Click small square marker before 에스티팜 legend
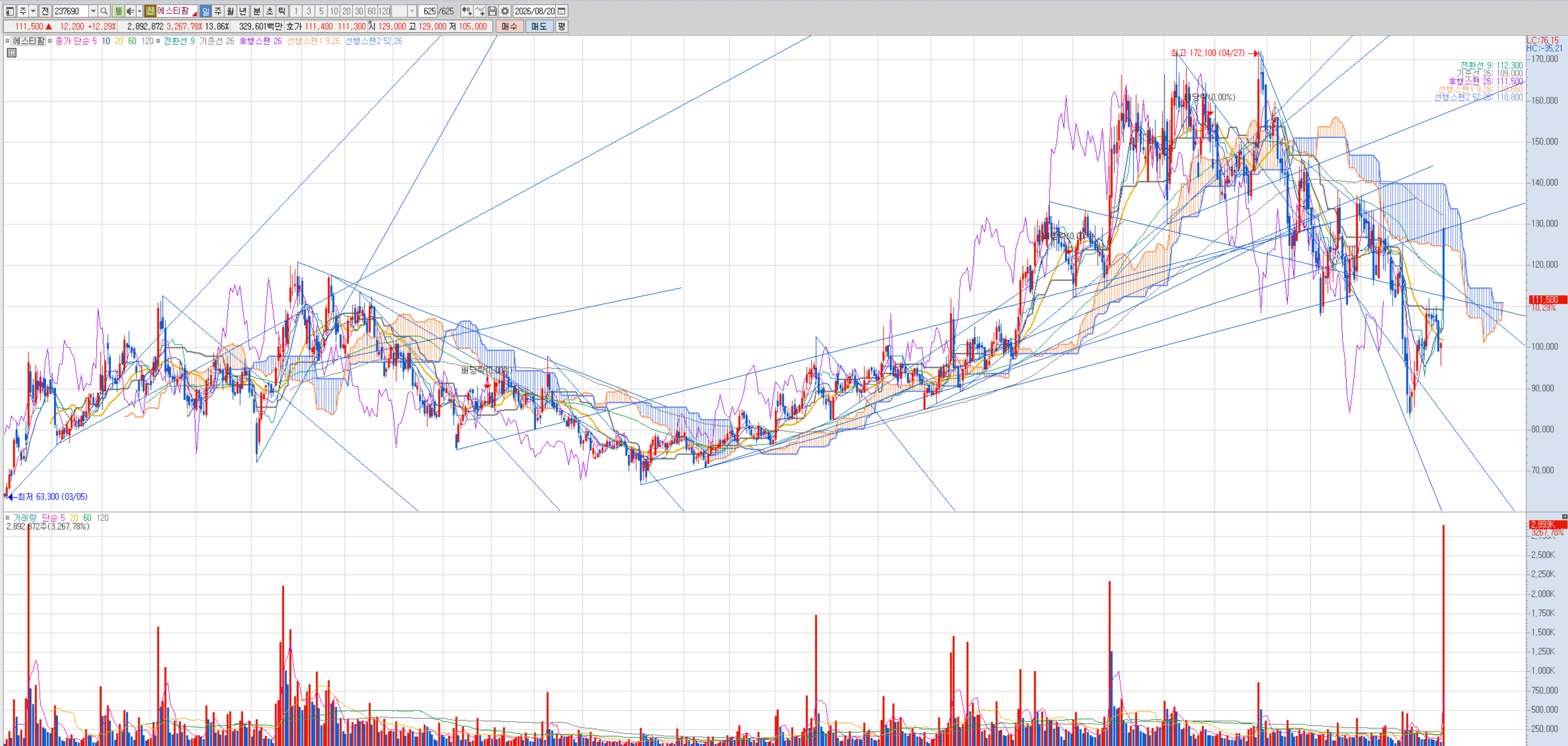This screenshot has height=746, width=1568. (7, 41)
